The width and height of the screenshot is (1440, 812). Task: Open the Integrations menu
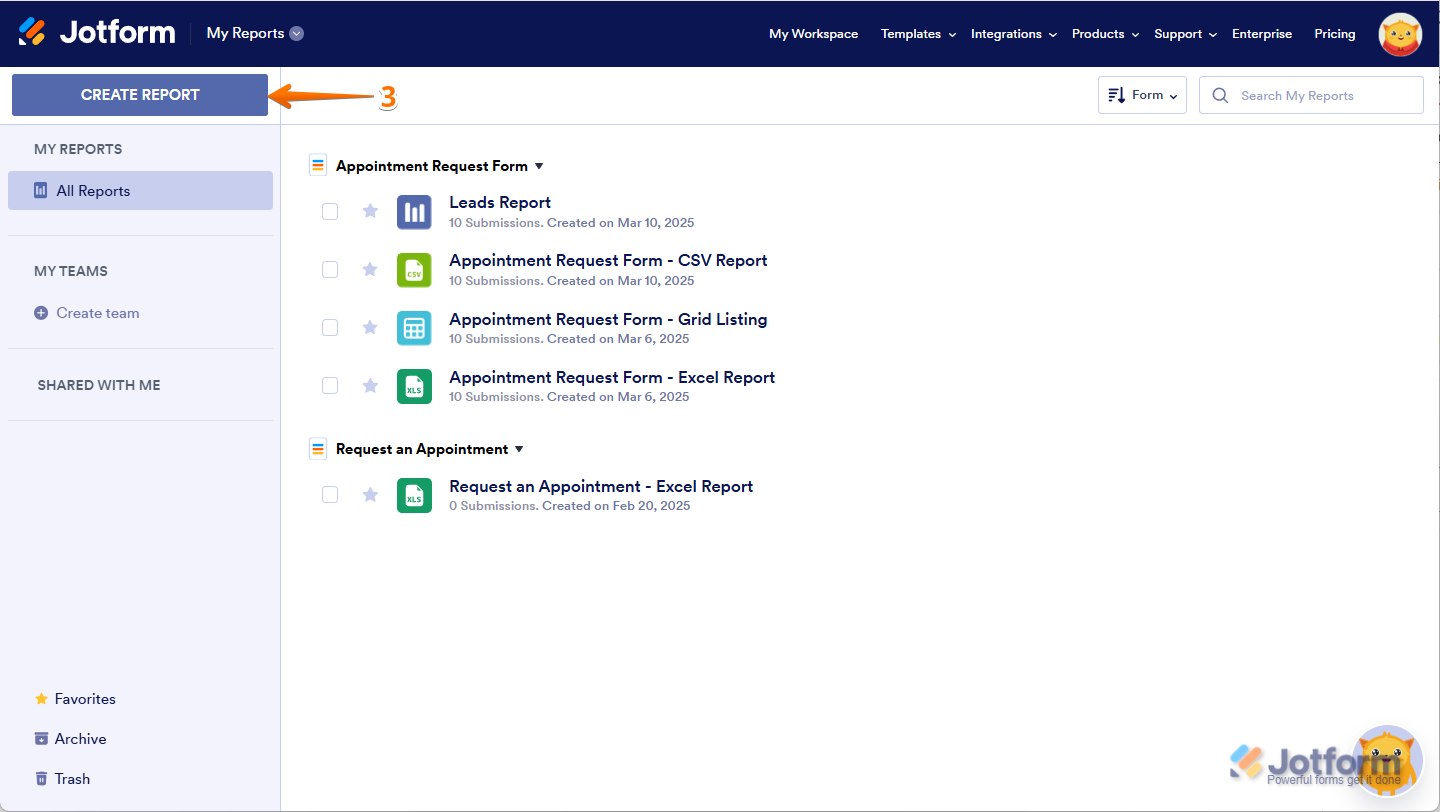(1012, 34)
